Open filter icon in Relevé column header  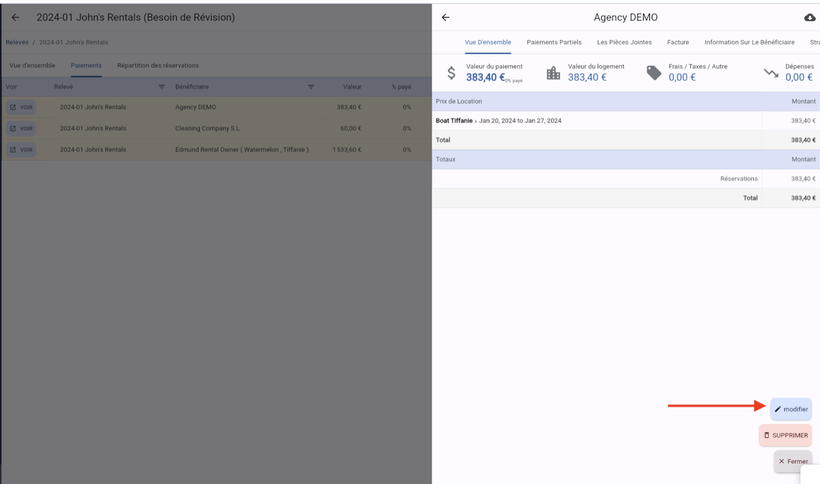coord(162,87)
